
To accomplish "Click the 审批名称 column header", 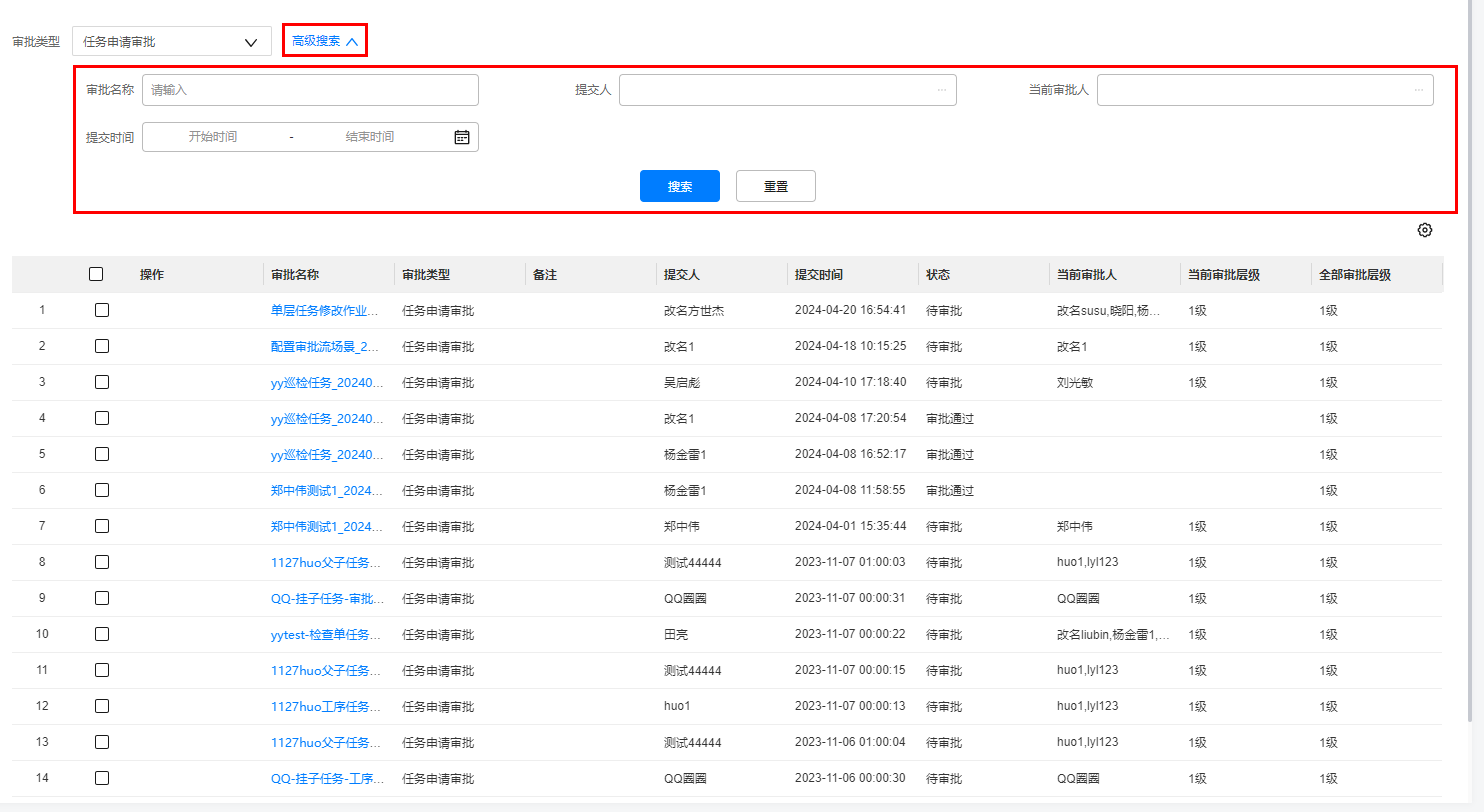I will click(295, 274).
